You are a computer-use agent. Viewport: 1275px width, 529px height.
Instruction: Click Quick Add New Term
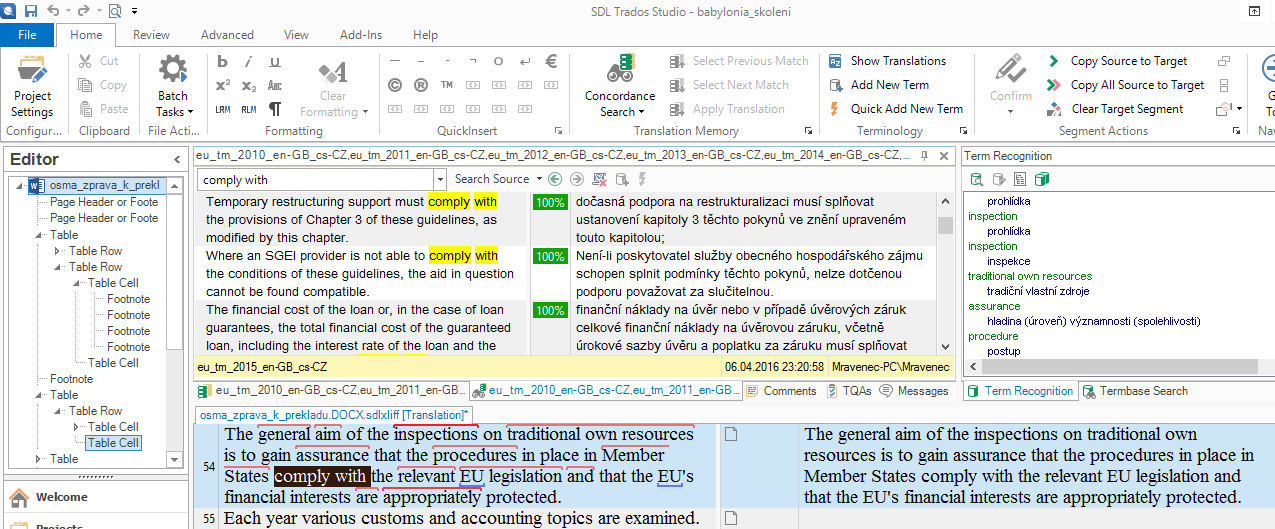pos(895,109)
